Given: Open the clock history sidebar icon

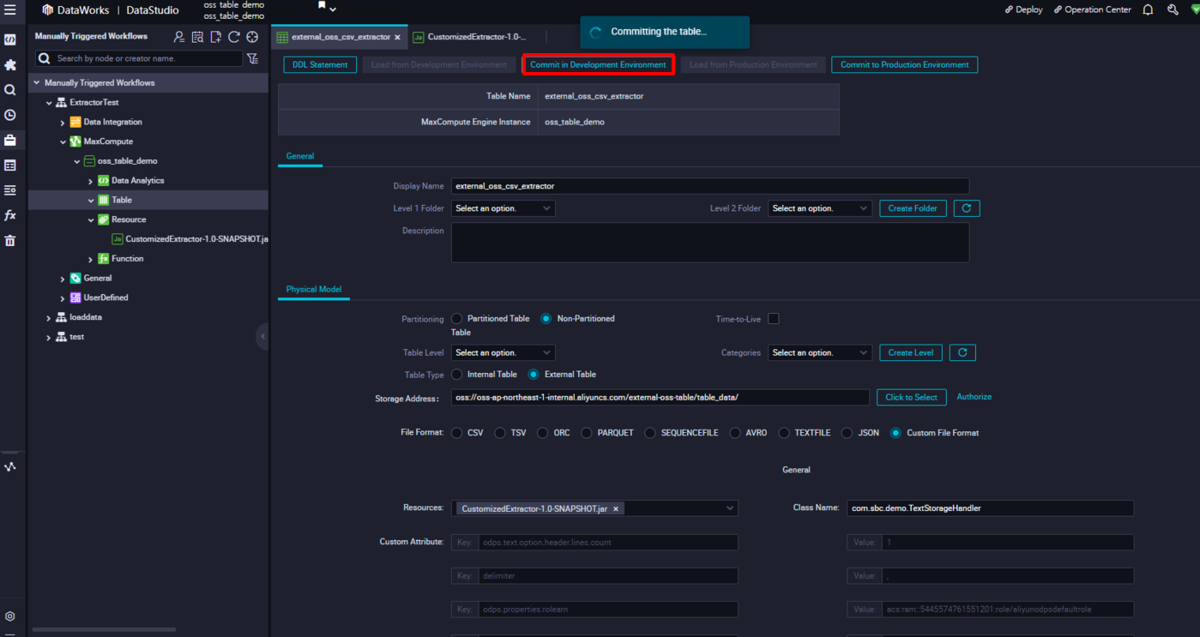Looking at the screenshot, I should click(10, 115).
